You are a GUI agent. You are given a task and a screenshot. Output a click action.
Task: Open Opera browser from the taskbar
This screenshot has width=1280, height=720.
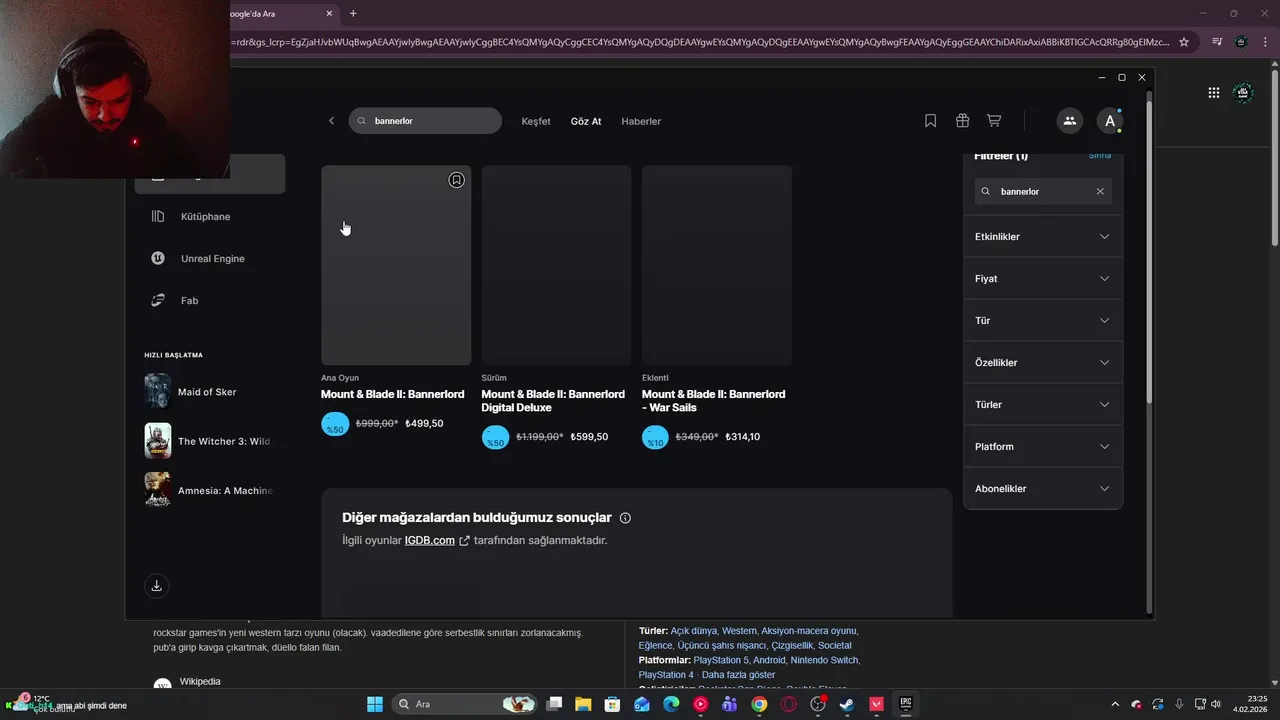tap(789, 704)
